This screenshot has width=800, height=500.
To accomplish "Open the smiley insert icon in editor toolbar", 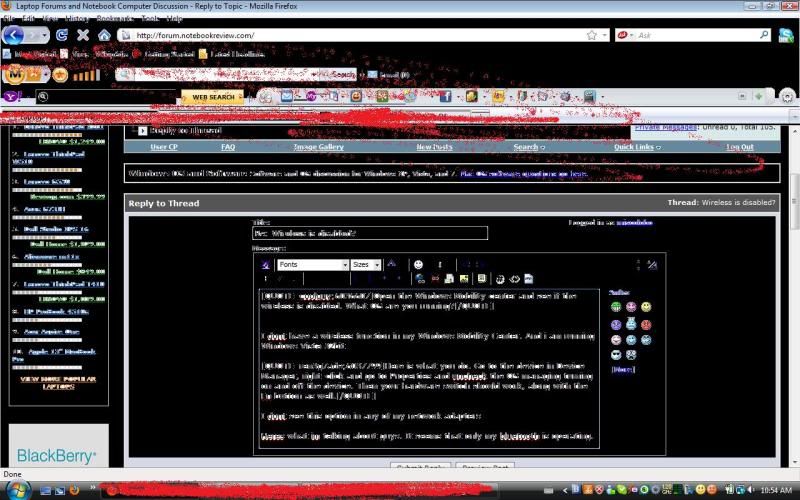I will click(418, 264).
